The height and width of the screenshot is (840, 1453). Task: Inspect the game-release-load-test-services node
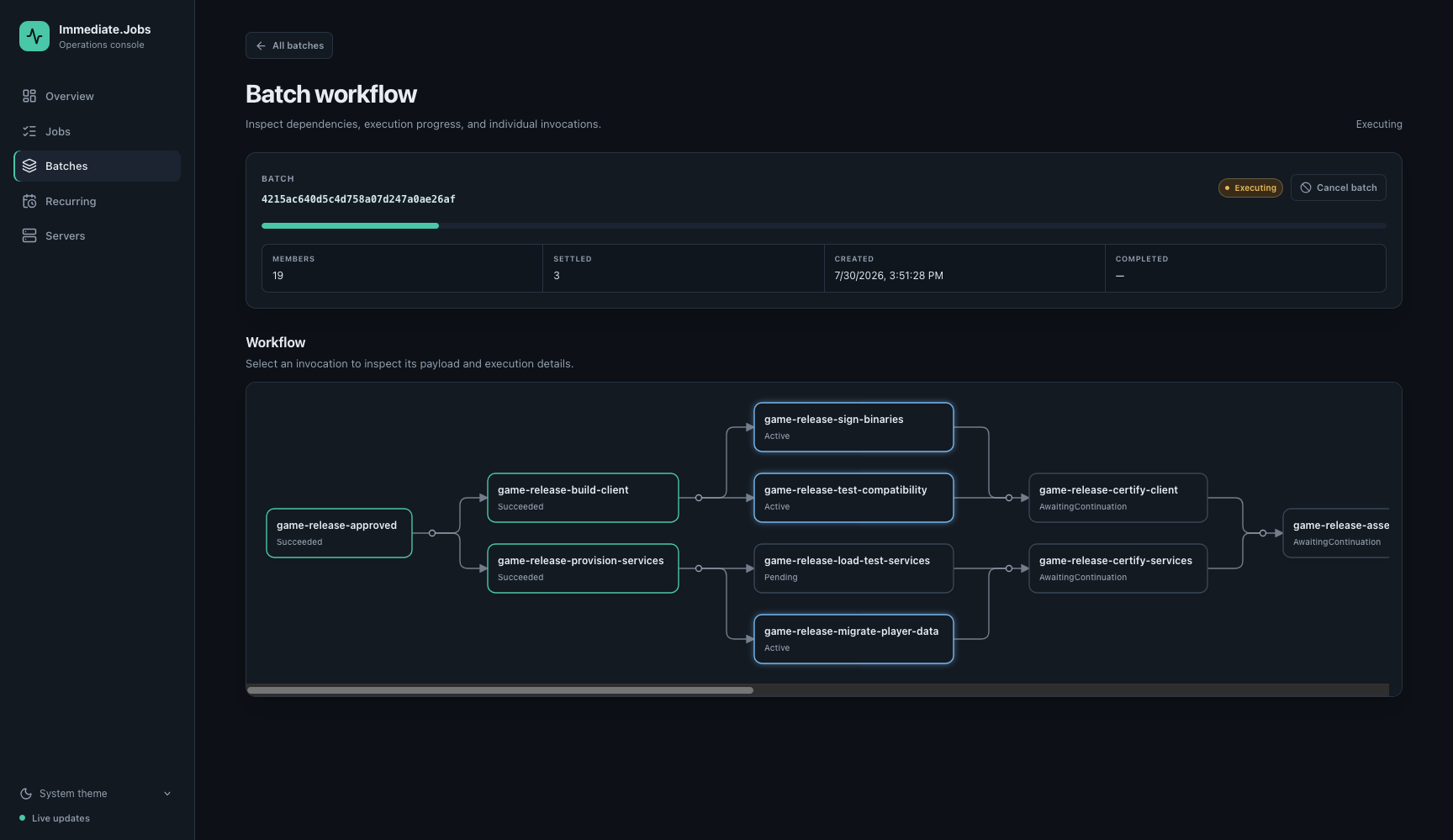click(853, 568)
